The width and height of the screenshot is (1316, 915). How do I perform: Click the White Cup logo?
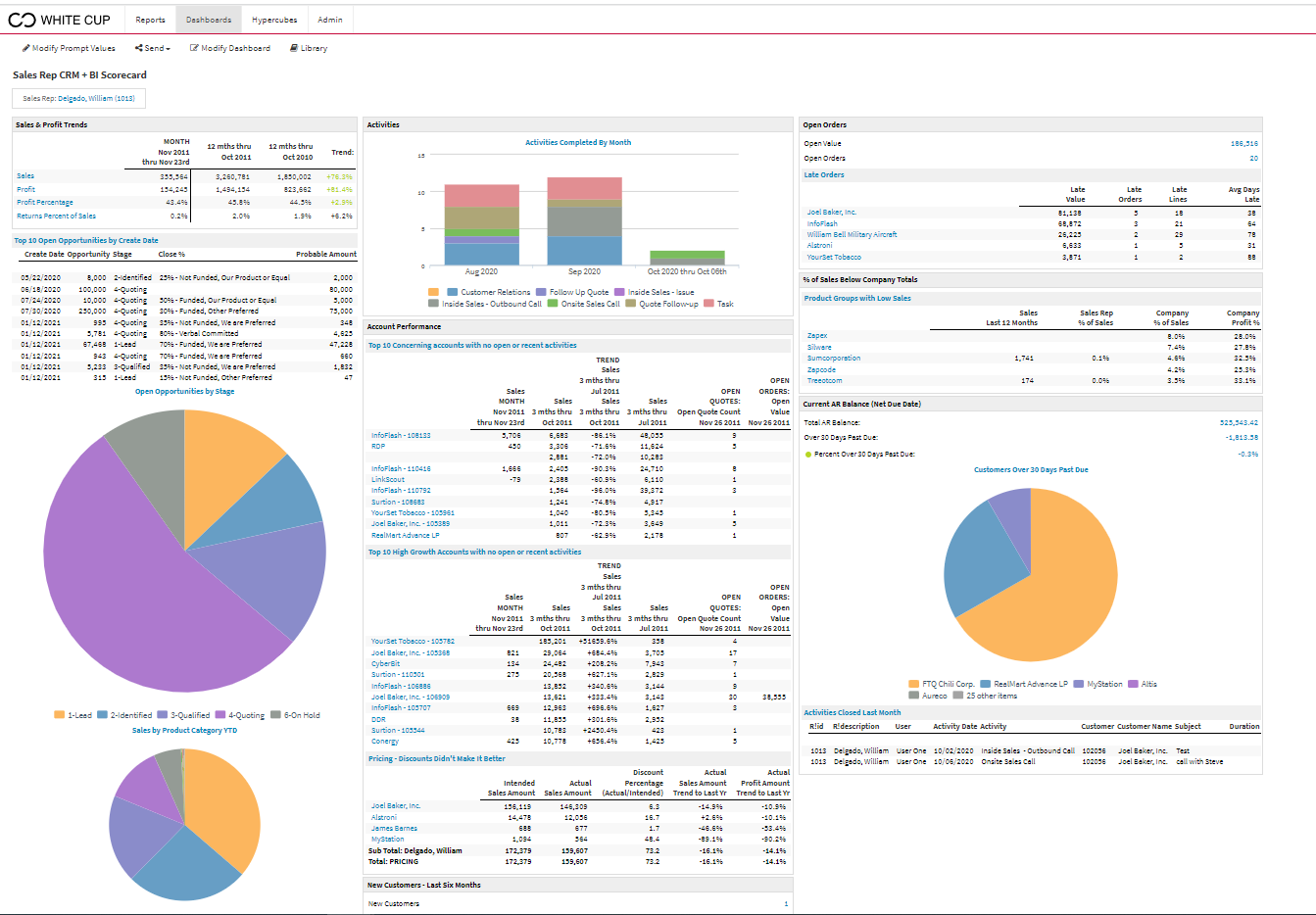(x=59, y=19)
